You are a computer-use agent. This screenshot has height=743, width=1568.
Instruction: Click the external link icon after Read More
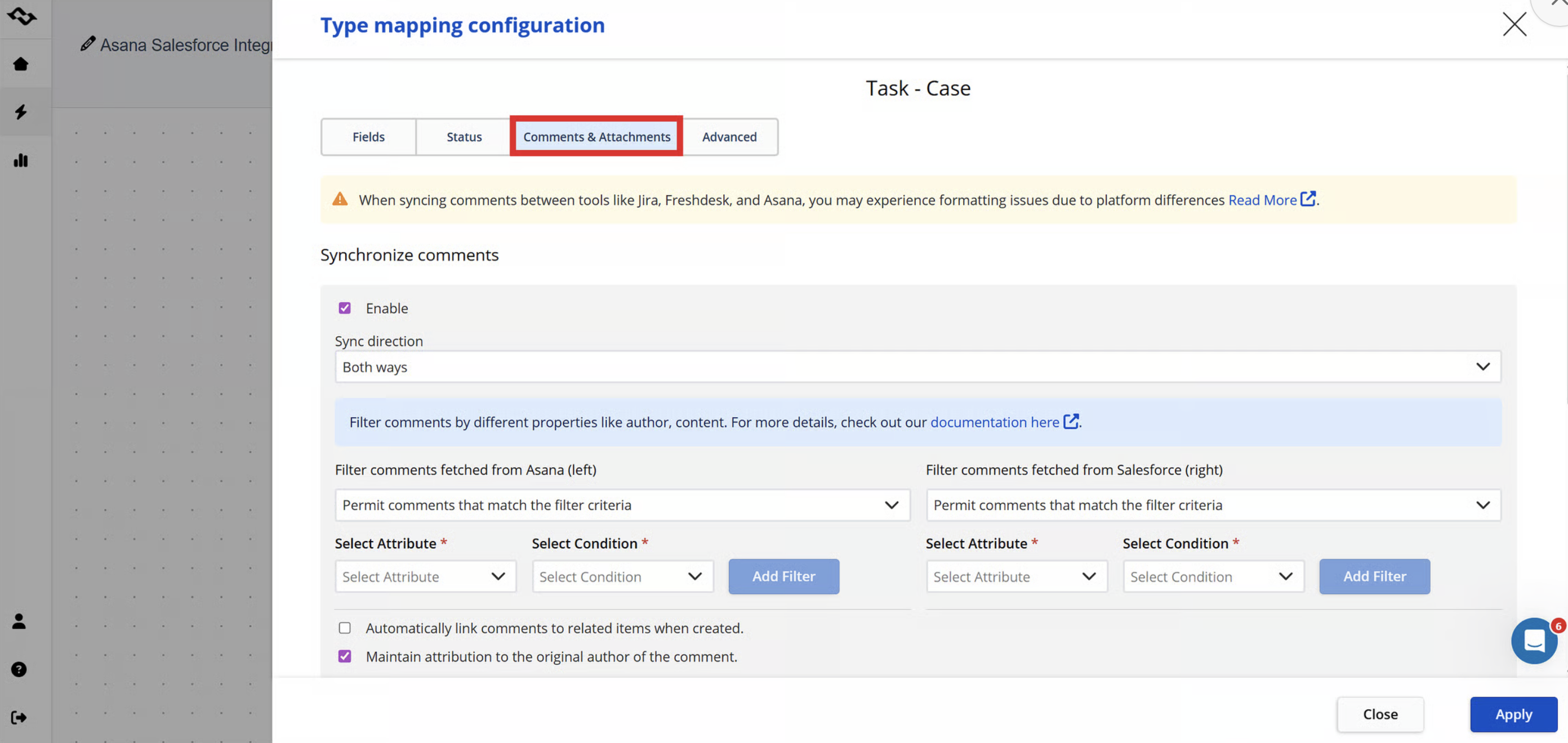point(1308,199)
